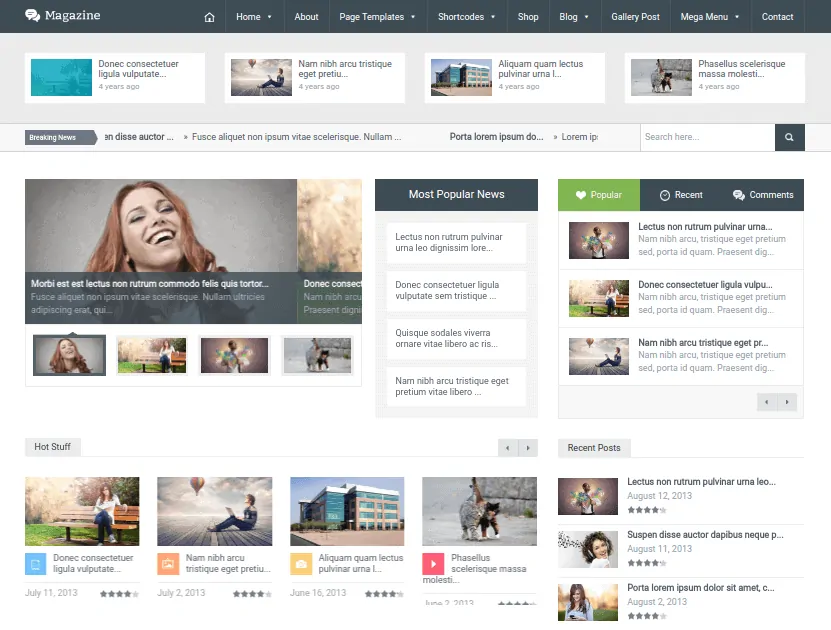Click star rating under June 16, 2013 post

coord(384,594)
